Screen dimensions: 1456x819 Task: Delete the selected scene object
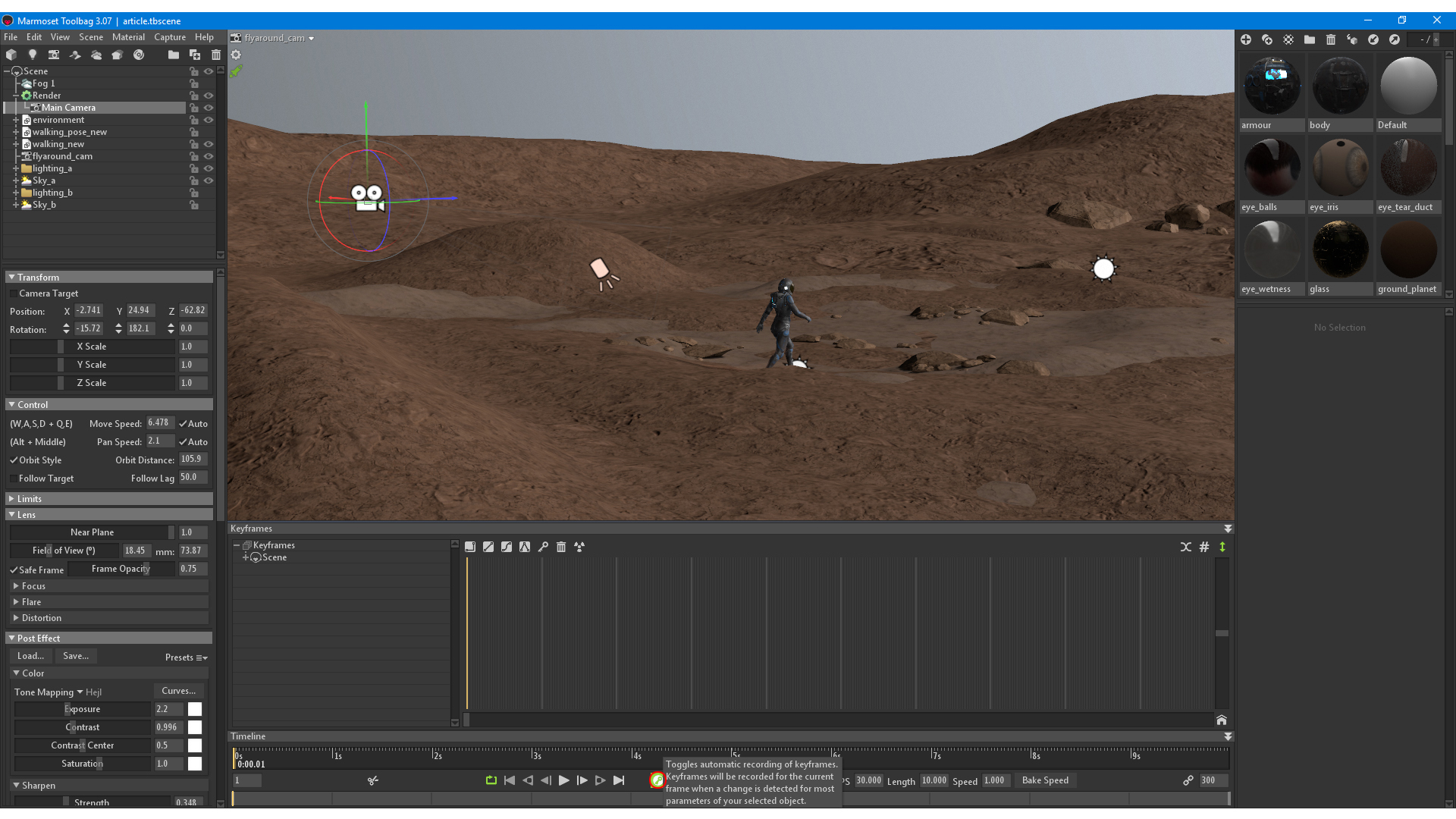216,55
